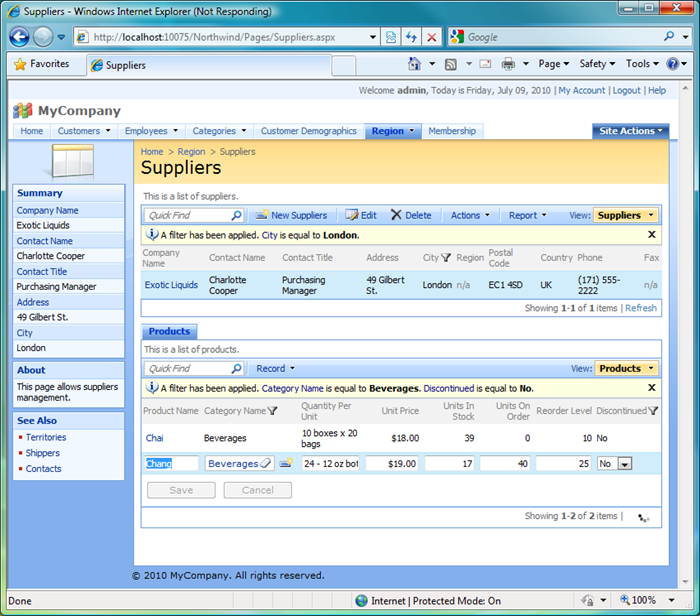700x616 pixels.
Task: Click the New Suppliers toolbar button
Action: (291, 215)
